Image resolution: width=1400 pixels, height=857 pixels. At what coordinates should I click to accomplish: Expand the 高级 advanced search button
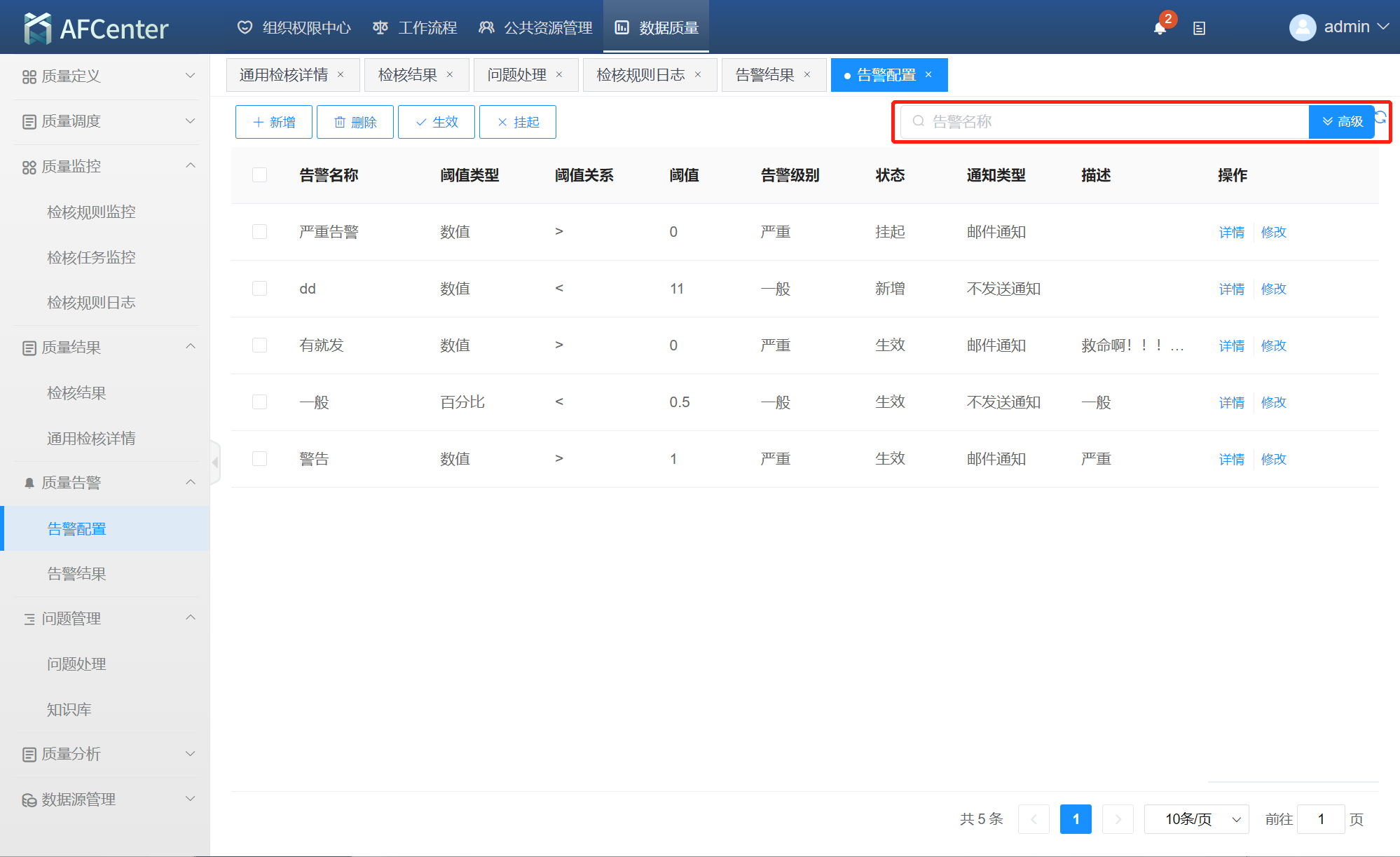coord(1342,122)
